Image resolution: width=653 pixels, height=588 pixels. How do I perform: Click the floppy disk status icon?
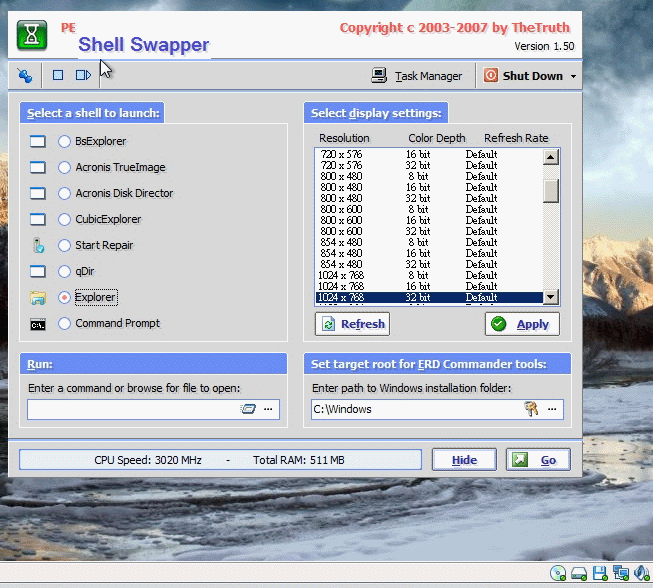tap(600, 574)
